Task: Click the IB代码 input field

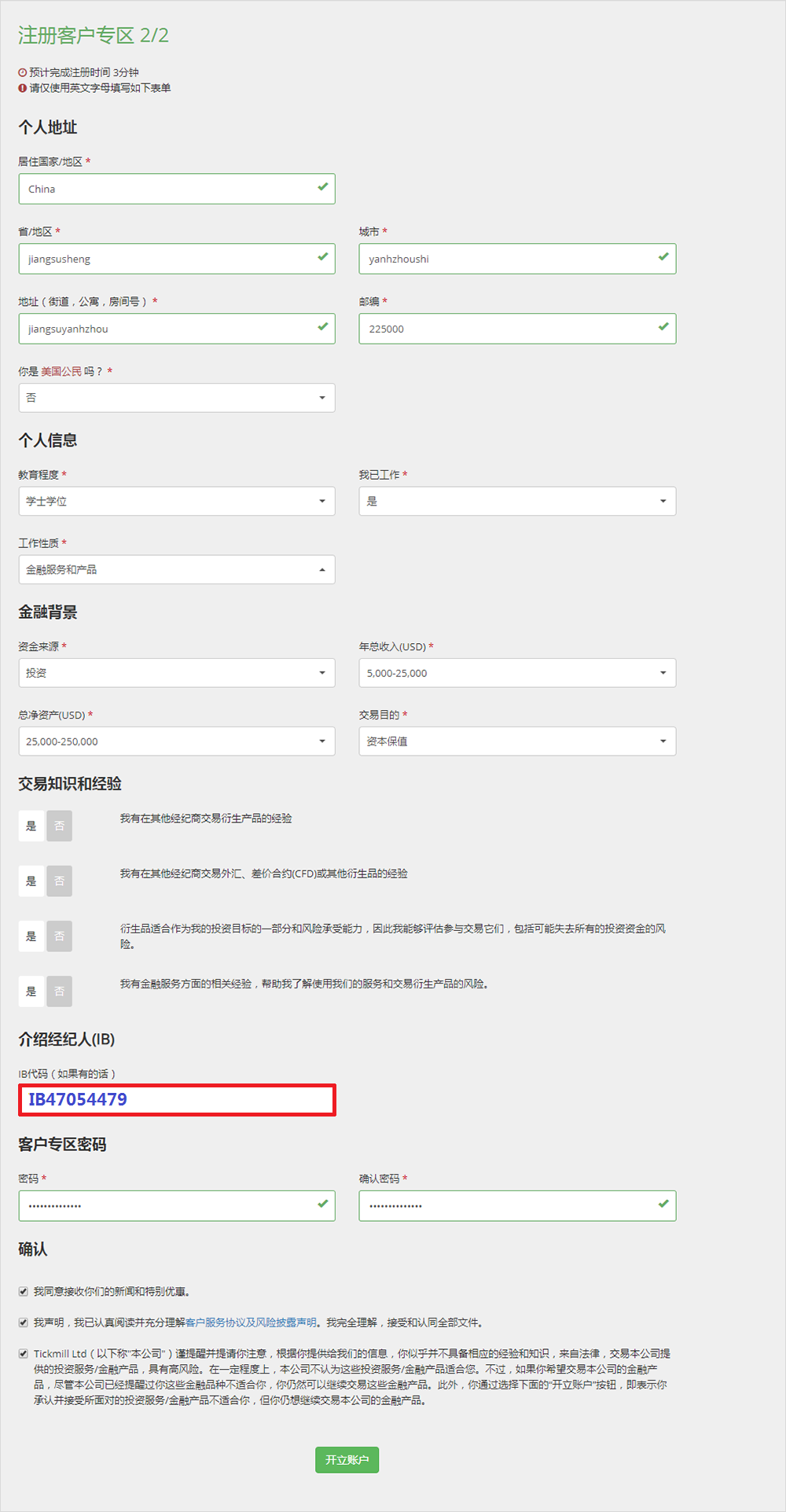Action: (x=178, y=1100)
